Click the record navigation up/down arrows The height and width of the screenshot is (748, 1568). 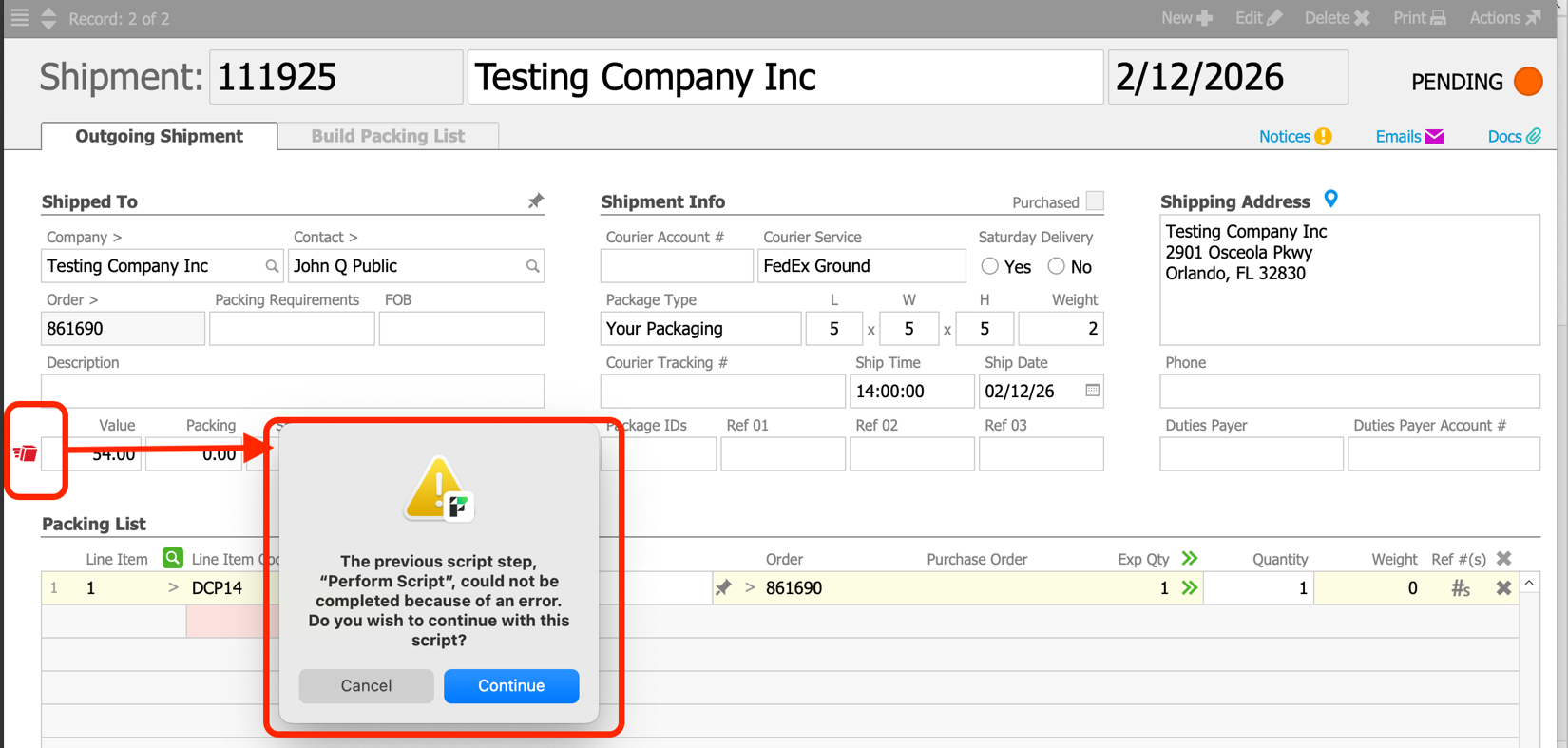click(48, 18)
